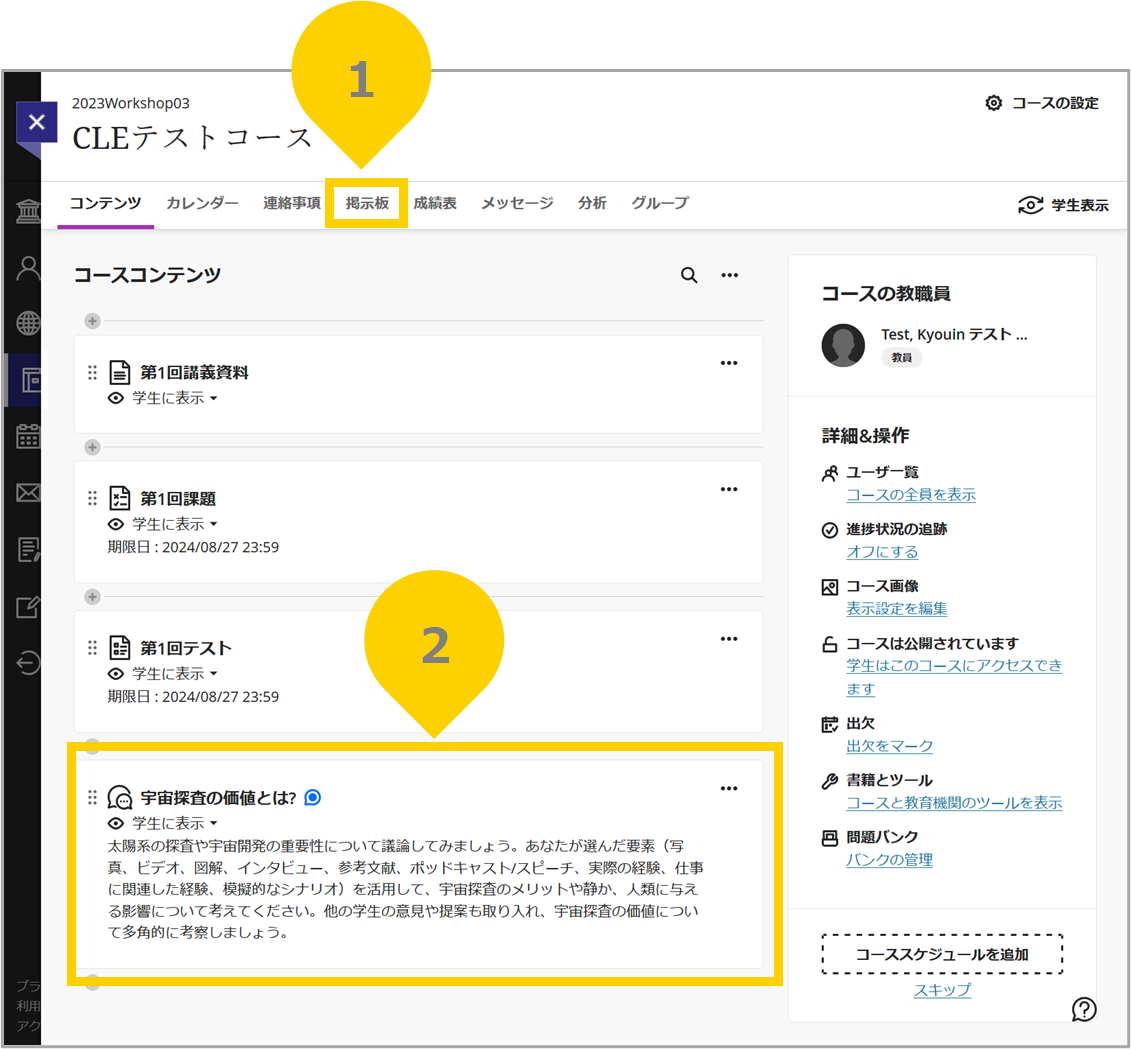Open the Activity Stream globe icon

click(x=28, y=323)
